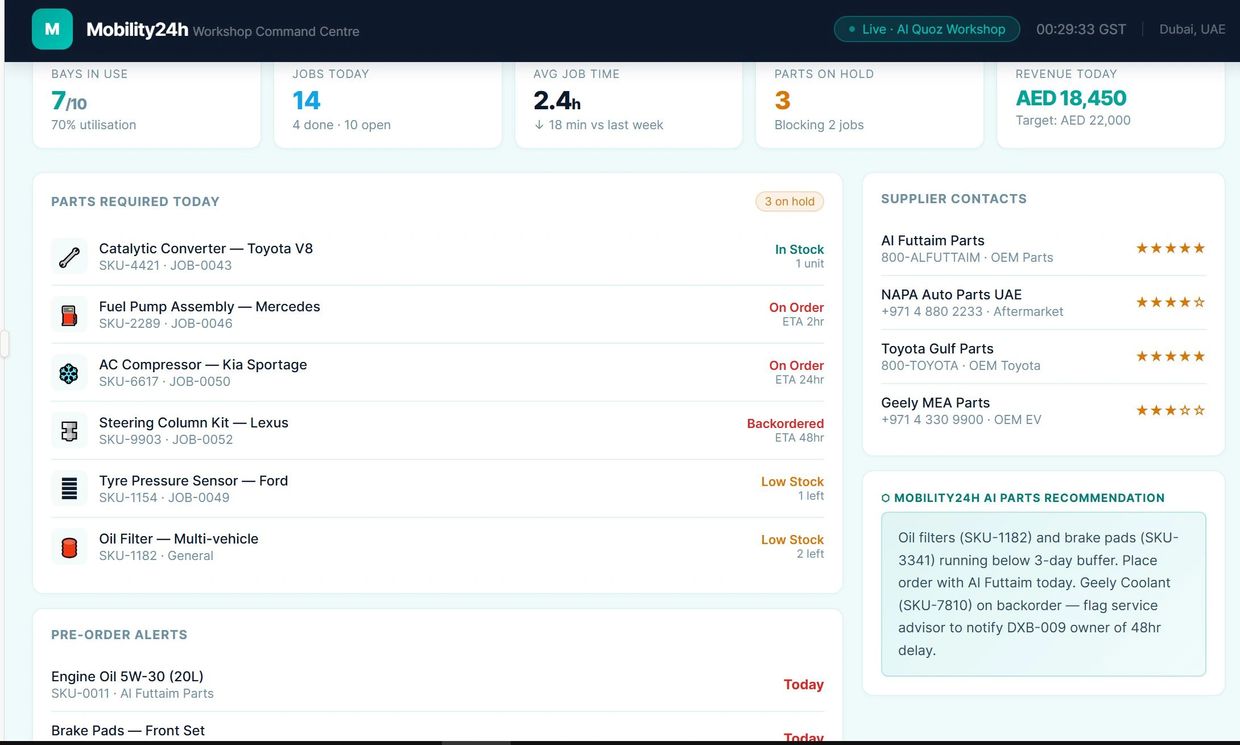Open the Bays In Use card

[147, 105]
